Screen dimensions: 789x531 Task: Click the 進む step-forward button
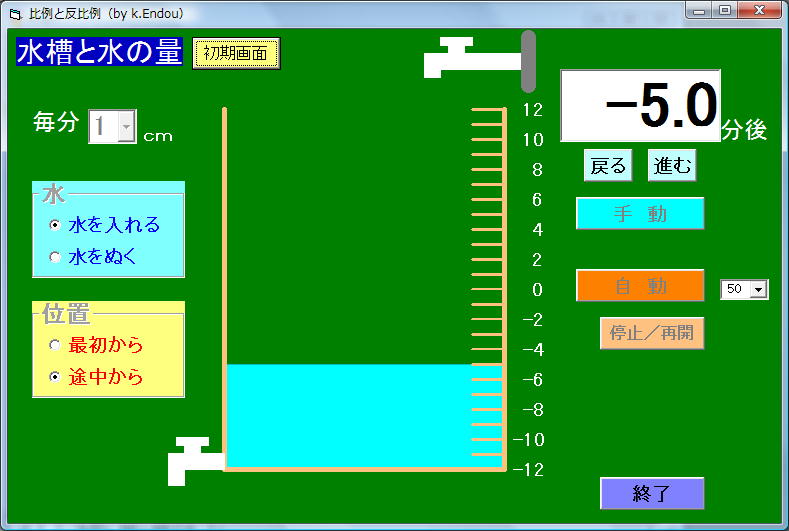pos(672,165)
